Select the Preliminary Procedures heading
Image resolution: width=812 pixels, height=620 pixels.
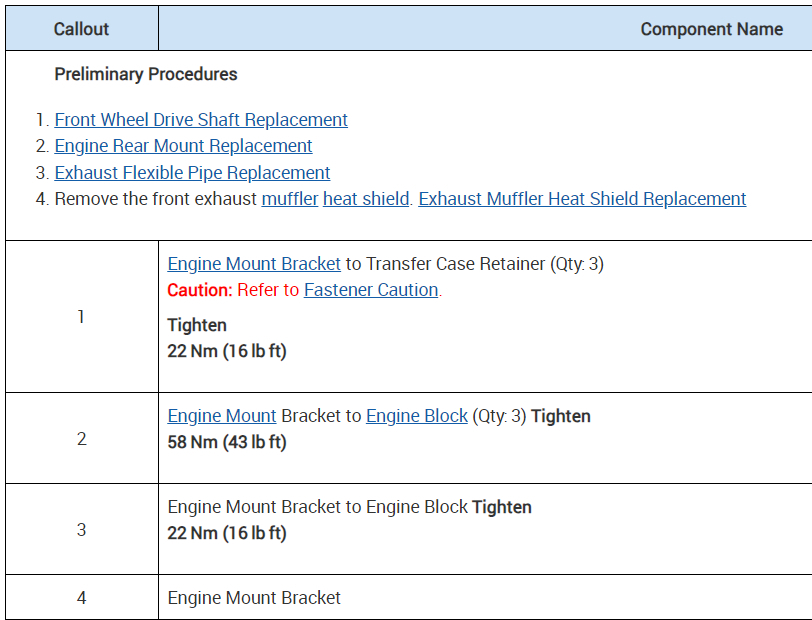pyautogui.click(x=146, y=74)
